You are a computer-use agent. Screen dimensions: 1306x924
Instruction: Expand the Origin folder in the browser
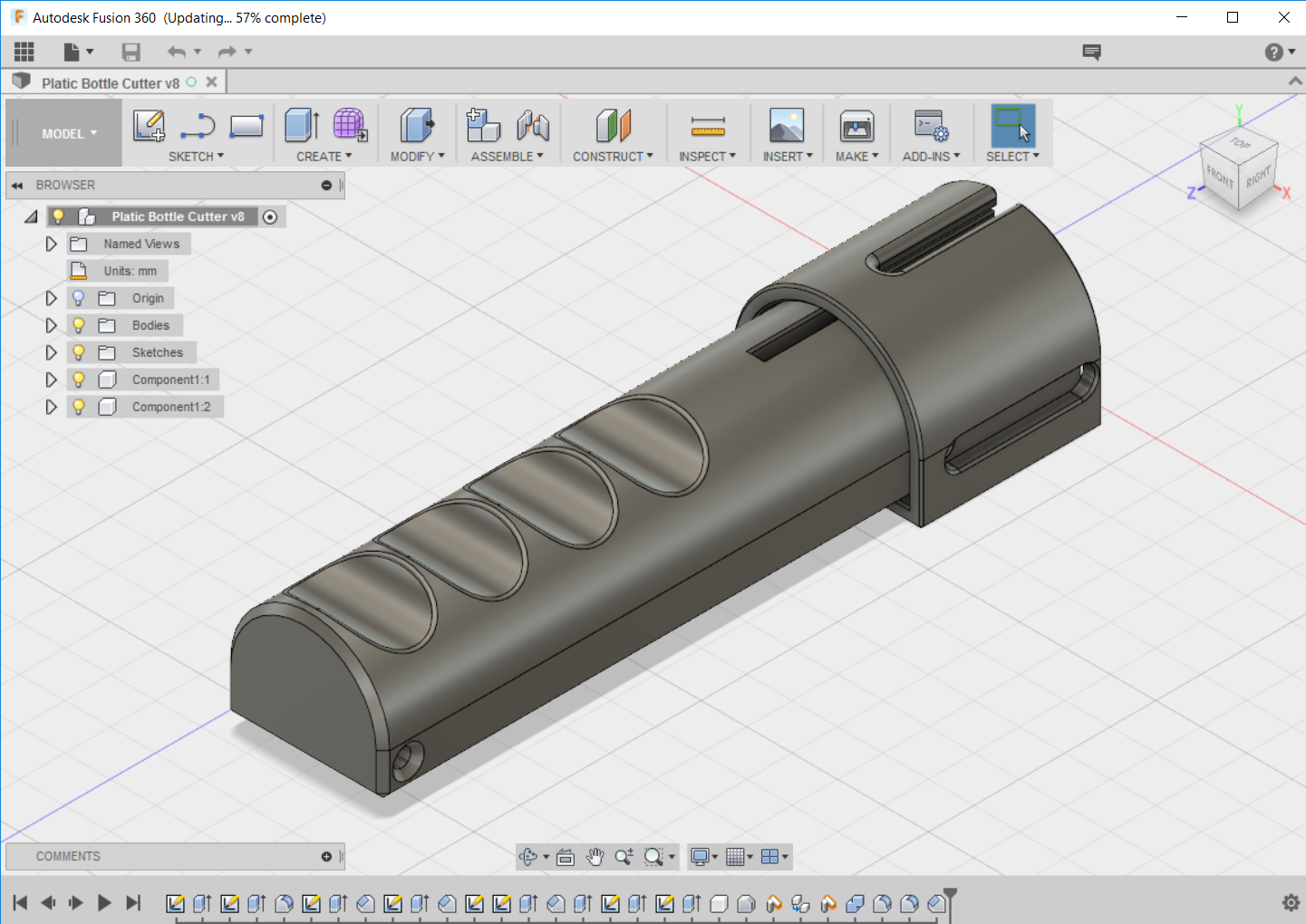(51, 297)
